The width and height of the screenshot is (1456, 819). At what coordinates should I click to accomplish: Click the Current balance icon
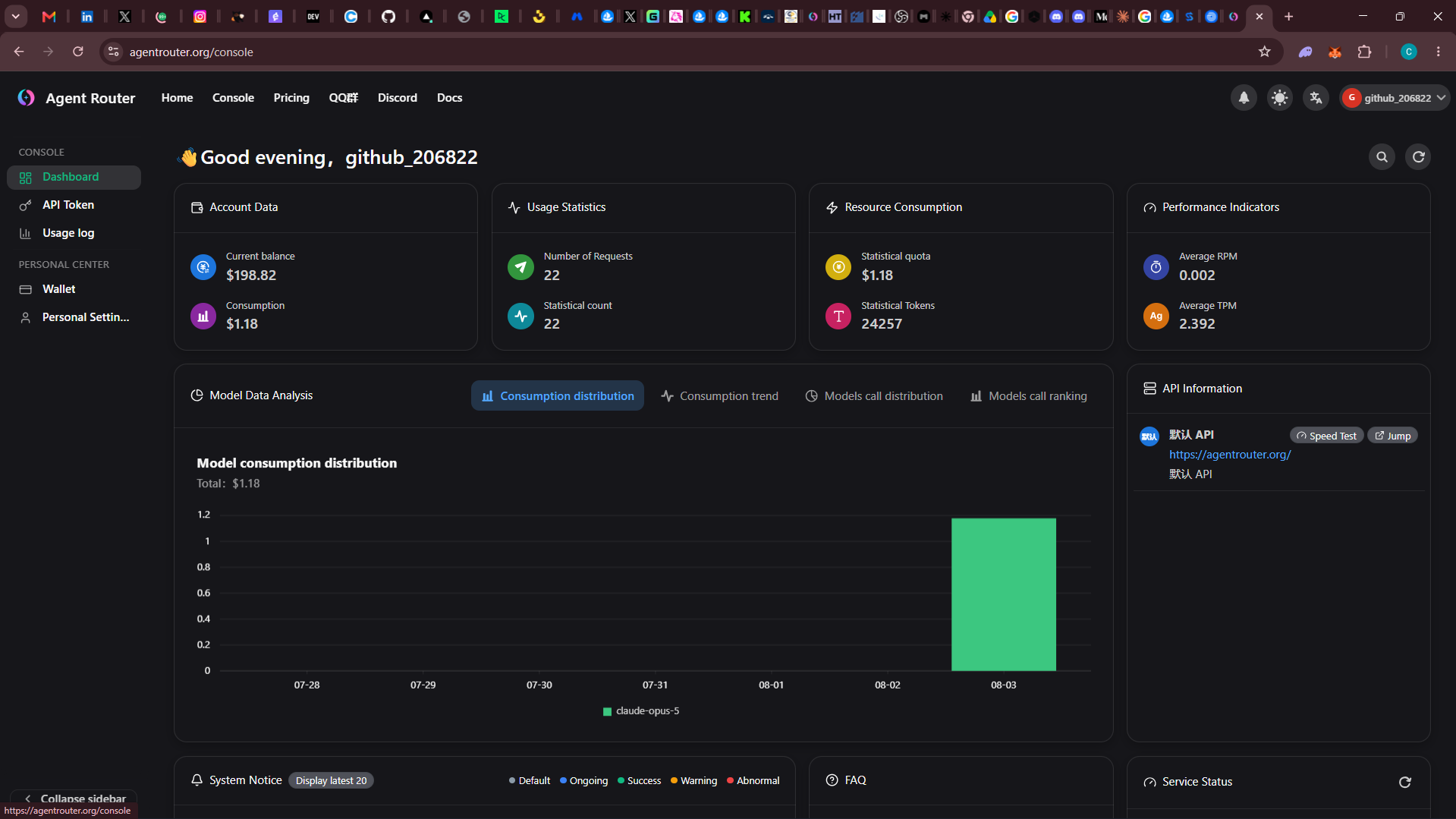pyautogui.click(x=203, y=267)
